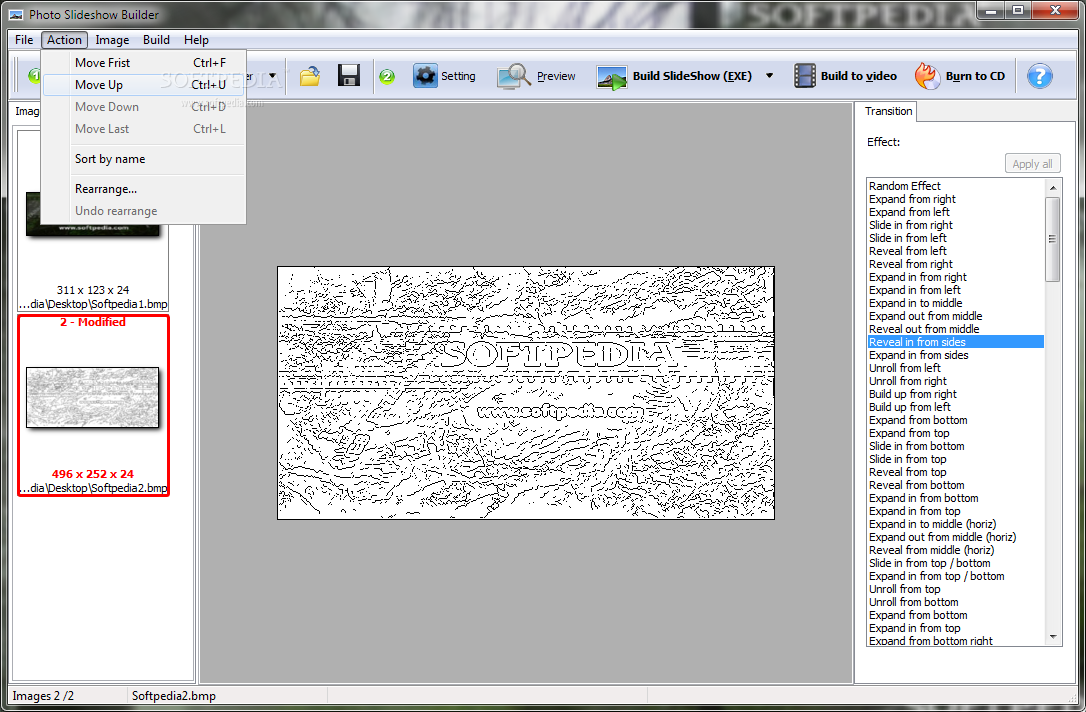Viewport: 1086px width, 712px height.
Task: Close the Action menu in menu bar
Action: pos(64,39)
